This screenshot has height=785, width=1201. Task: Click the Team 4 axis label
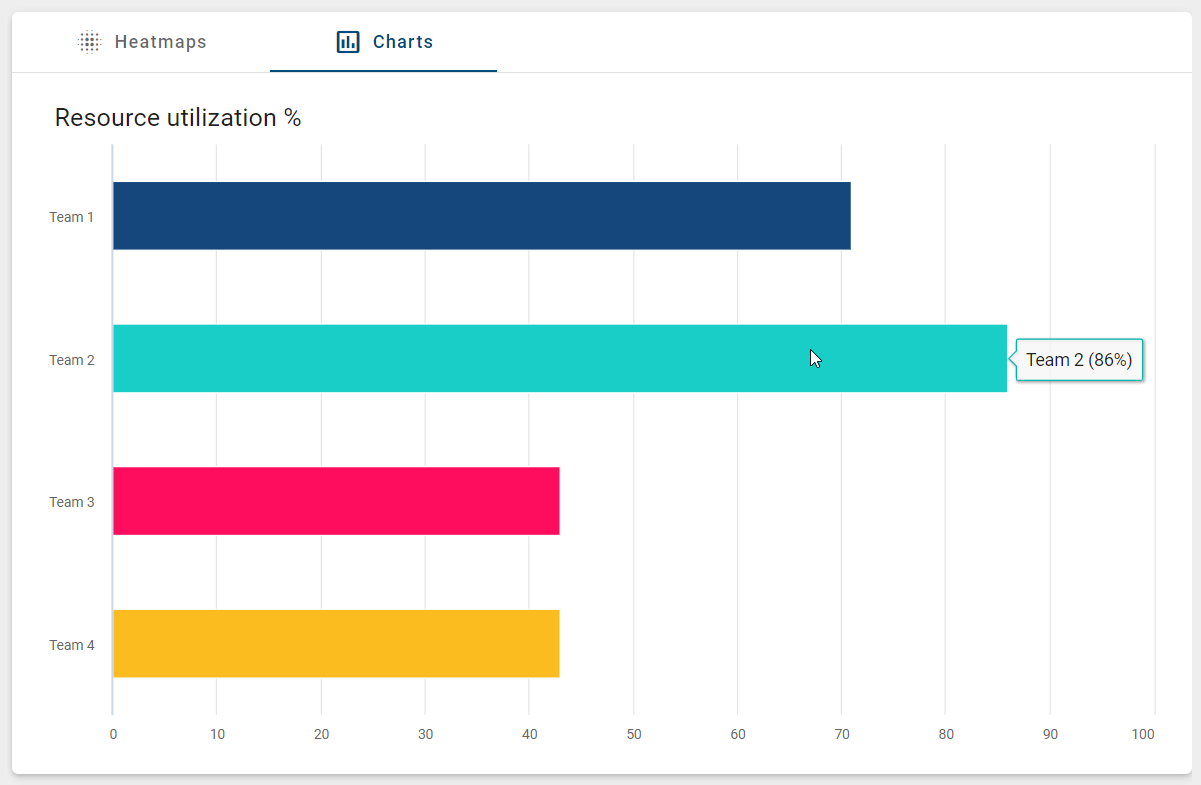tap(71, 644)
